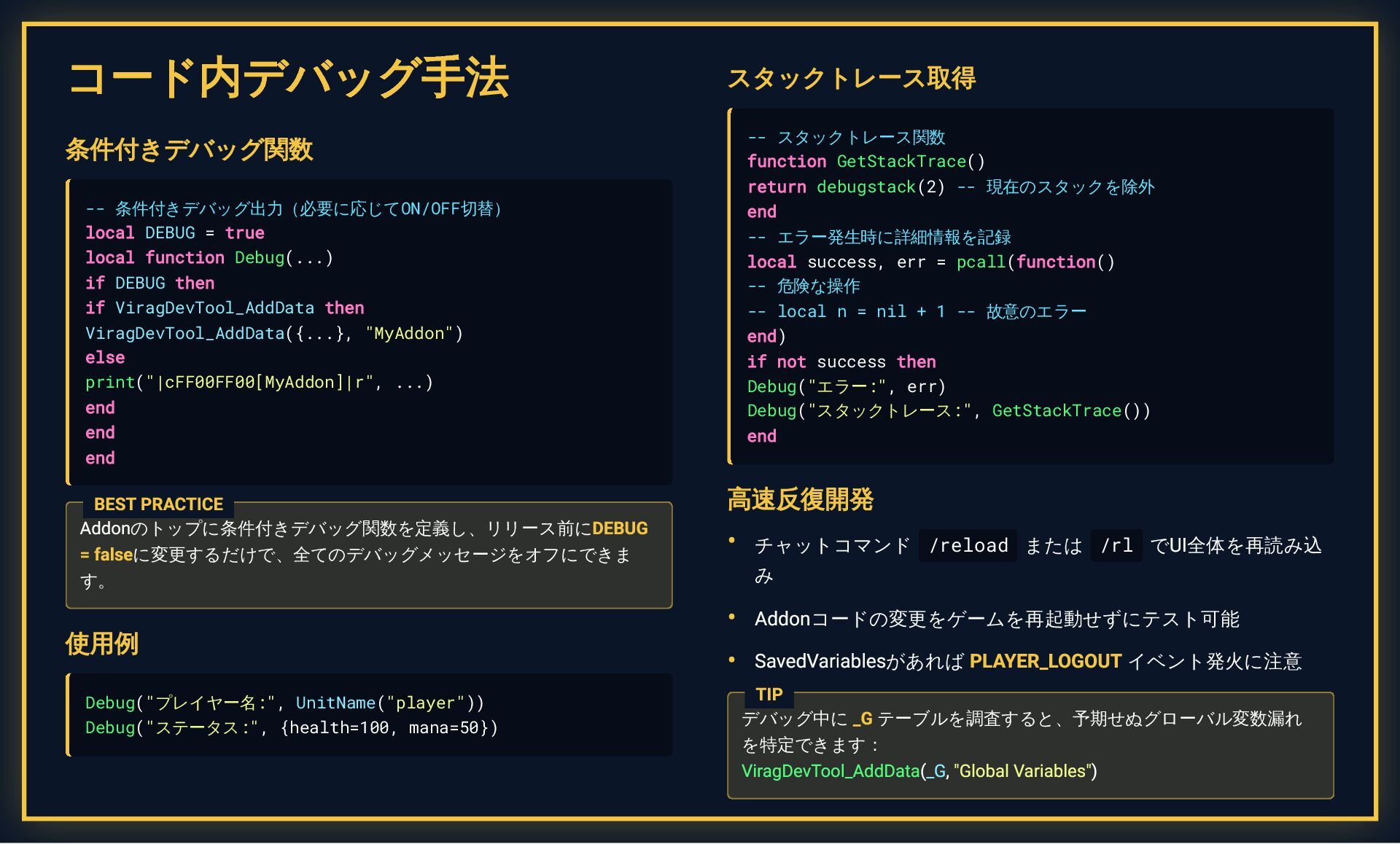
Task: Click the 'return debugstack(2)' line
Action: 846,187
